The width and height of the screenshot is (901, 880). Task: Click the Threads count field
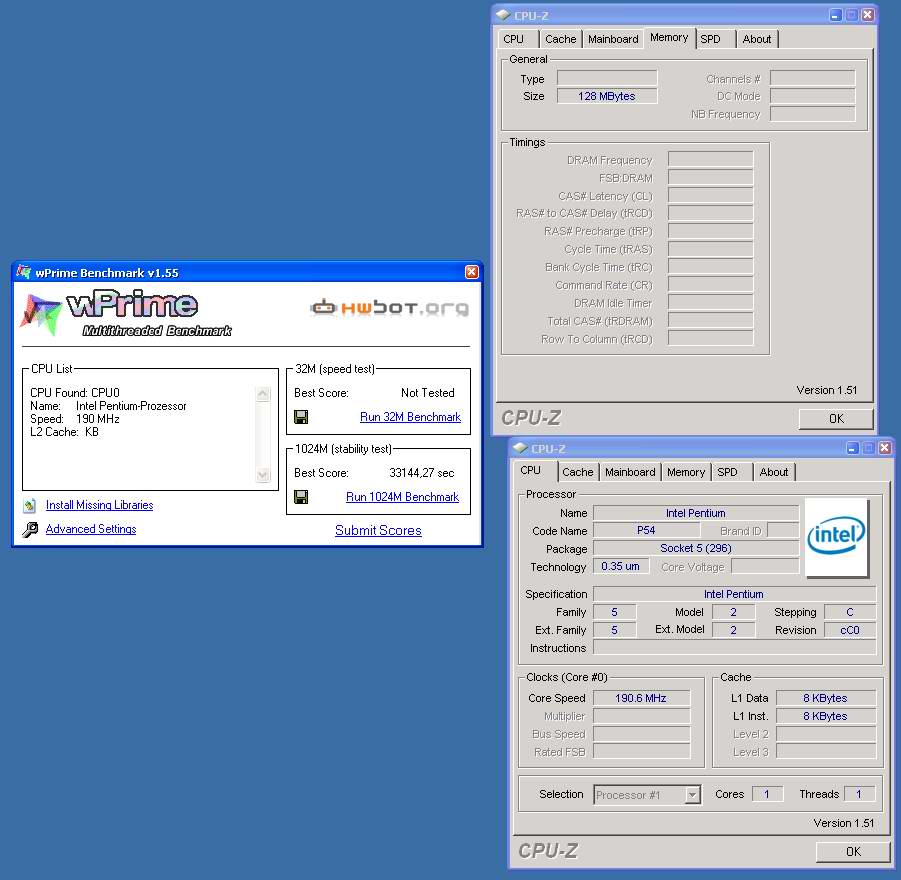[859, 794]
